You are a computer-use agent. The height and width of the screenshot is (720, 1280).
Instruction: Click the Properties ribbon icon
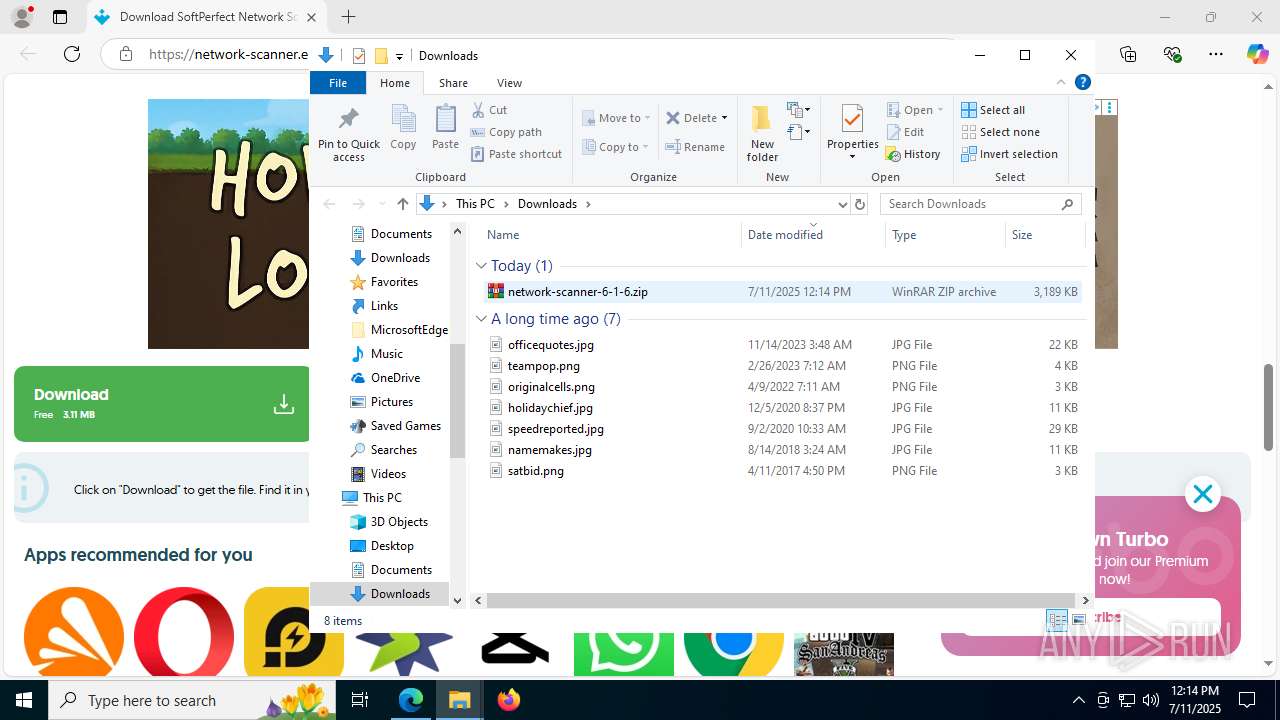point(852,119)
